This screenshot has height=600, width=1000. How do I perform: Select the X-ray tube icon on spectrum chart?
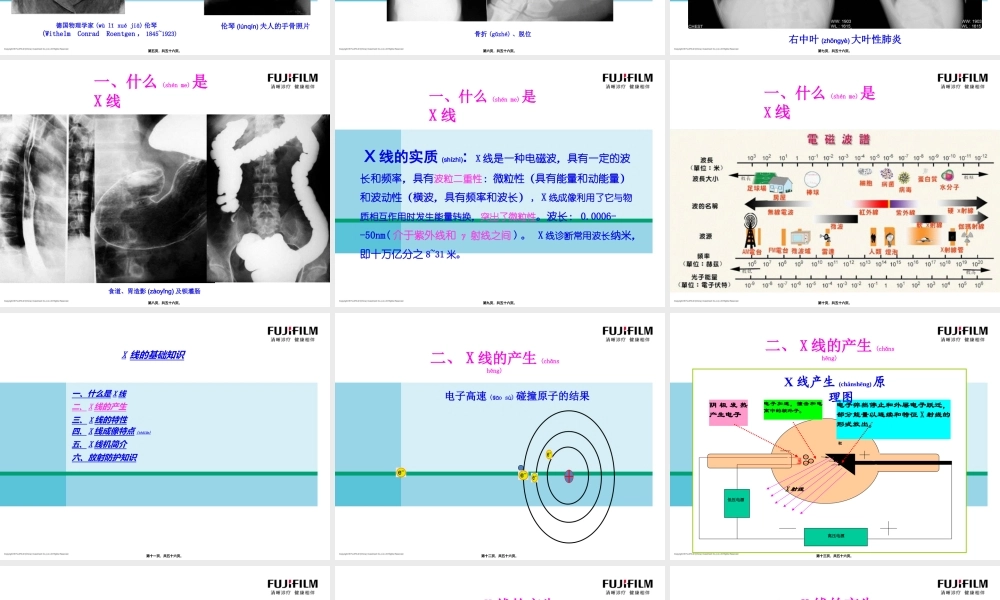[x=950, y=236]
